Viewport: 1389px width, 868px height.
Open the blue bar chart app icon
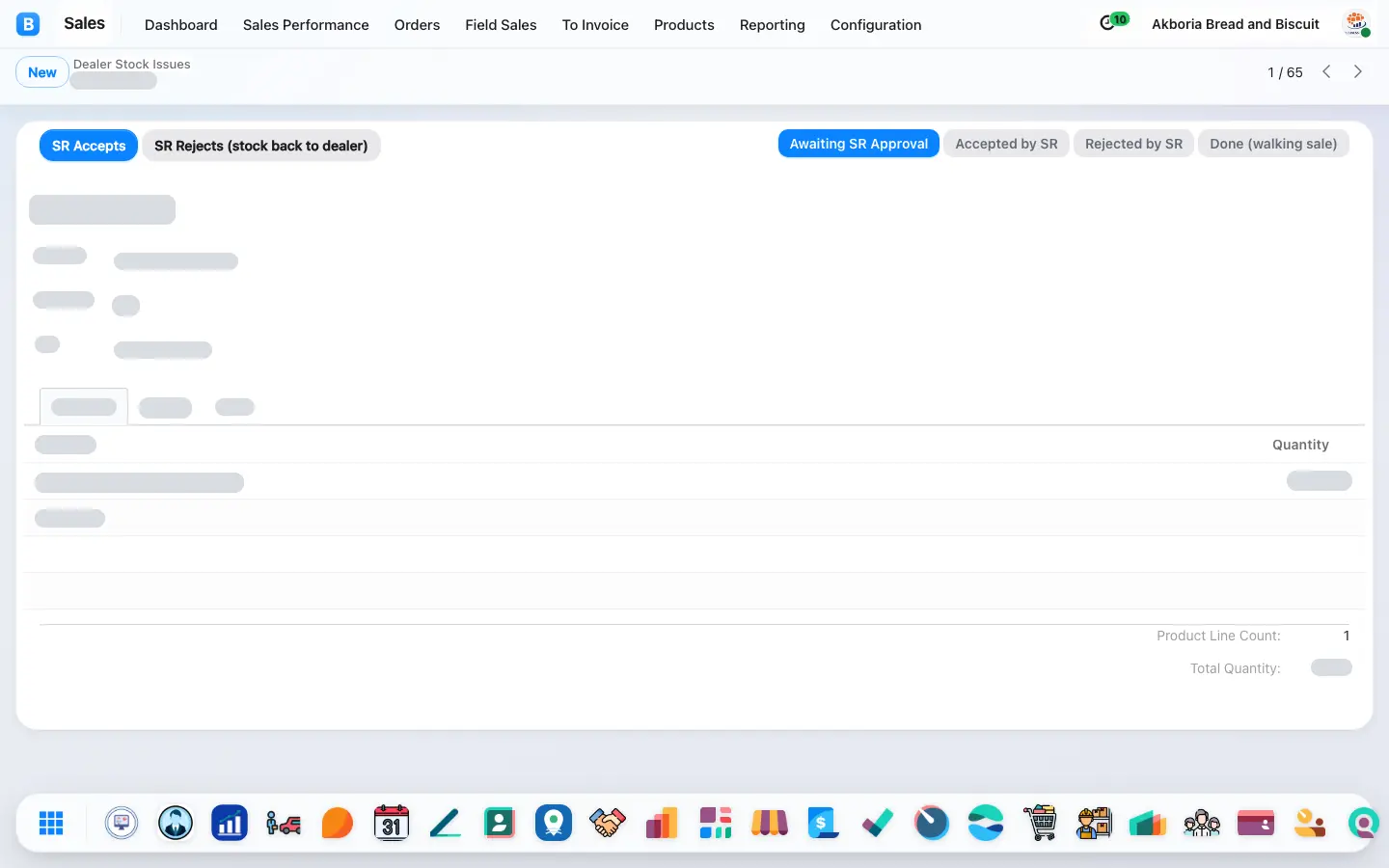(230, 823)
